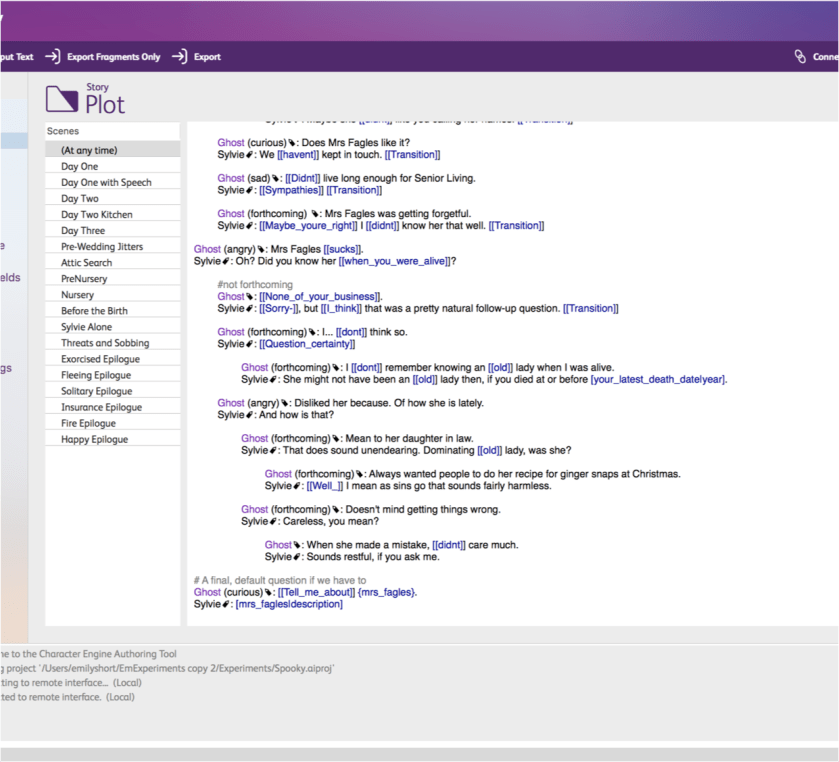Image resolution: width=839 pixels, height=762 pixels.
Task: Click the Story Plot folder icon
Action: tap(62, 99)
